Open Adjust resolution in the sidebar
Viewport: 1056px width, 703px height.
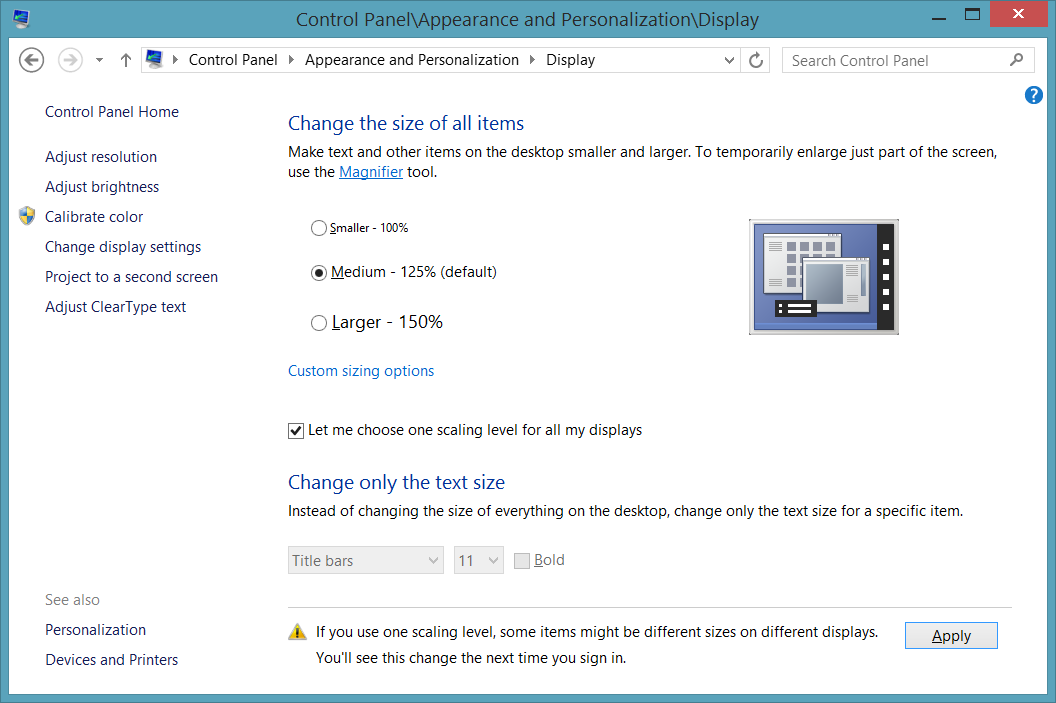tap(101, 157)
